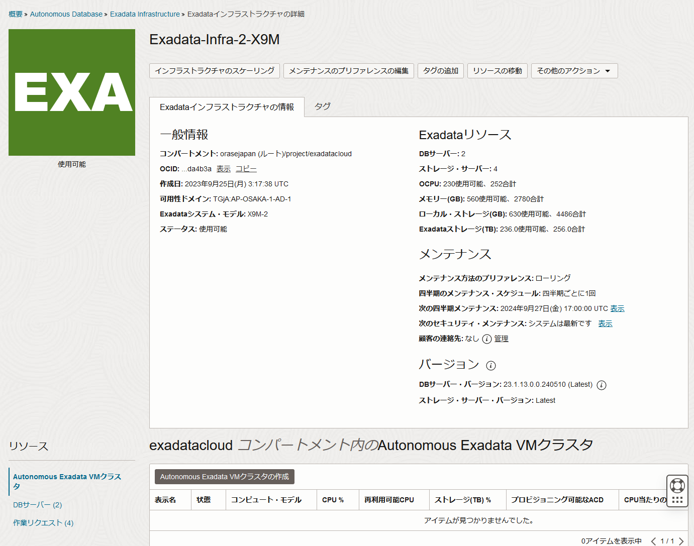Select DBサーバー (2) in resources list
This screenshot has width=694, height=546.
point(37,505)
